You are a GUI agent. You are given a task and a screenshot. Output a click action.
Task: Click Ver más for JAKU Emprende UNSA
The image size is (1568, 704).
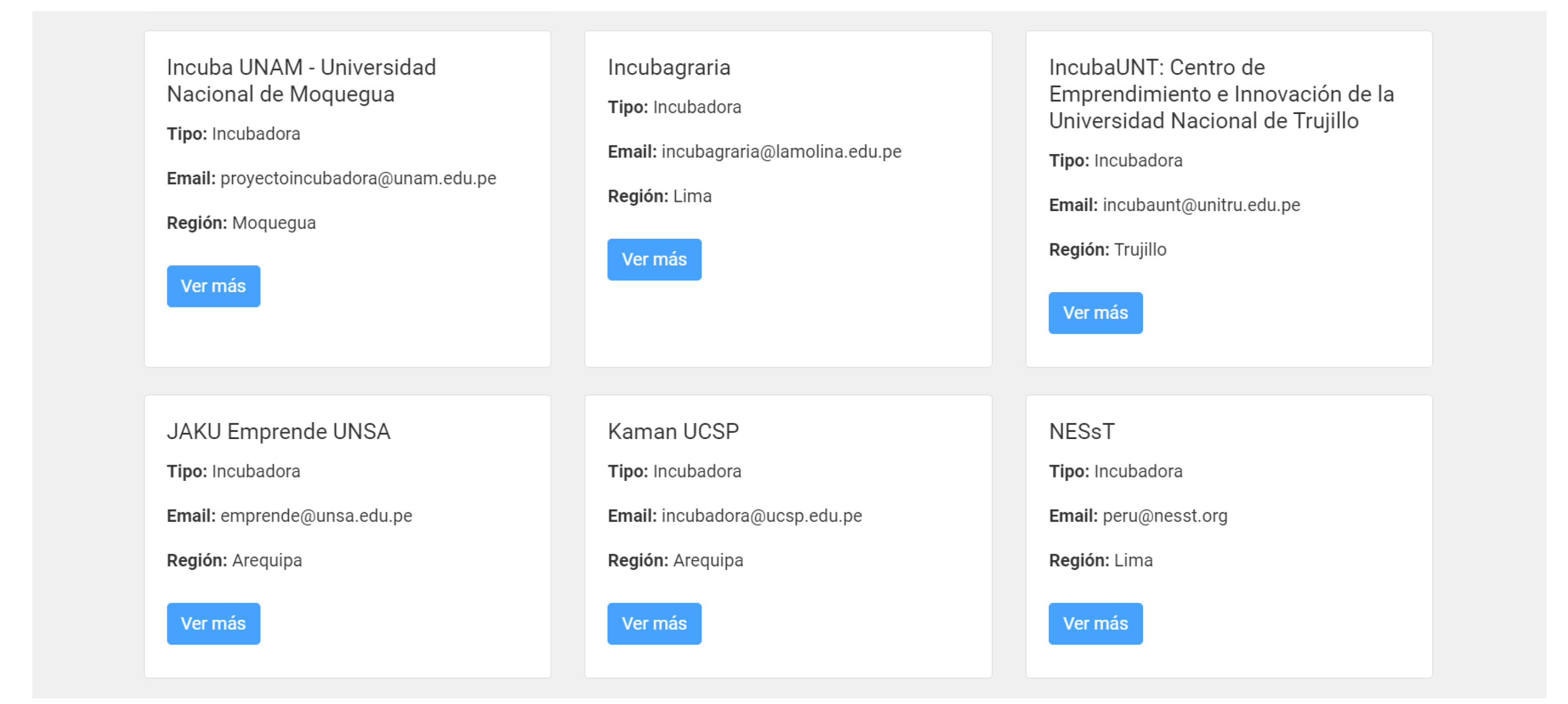(213, 623)
